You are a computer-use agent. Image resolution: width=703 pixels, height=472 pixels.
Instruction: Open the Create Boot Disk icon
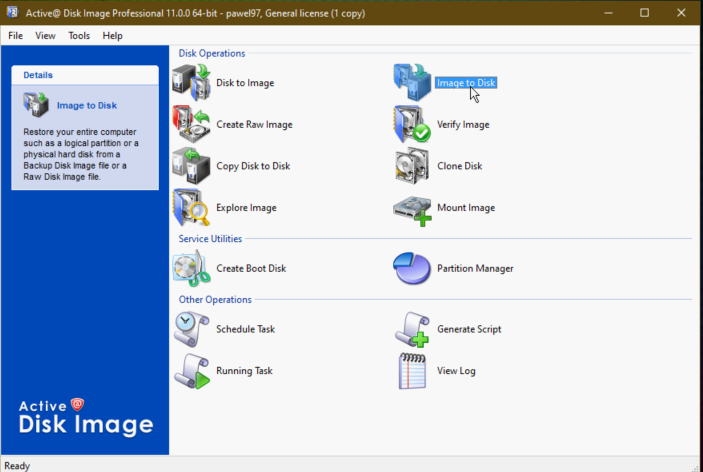[191, 268]
